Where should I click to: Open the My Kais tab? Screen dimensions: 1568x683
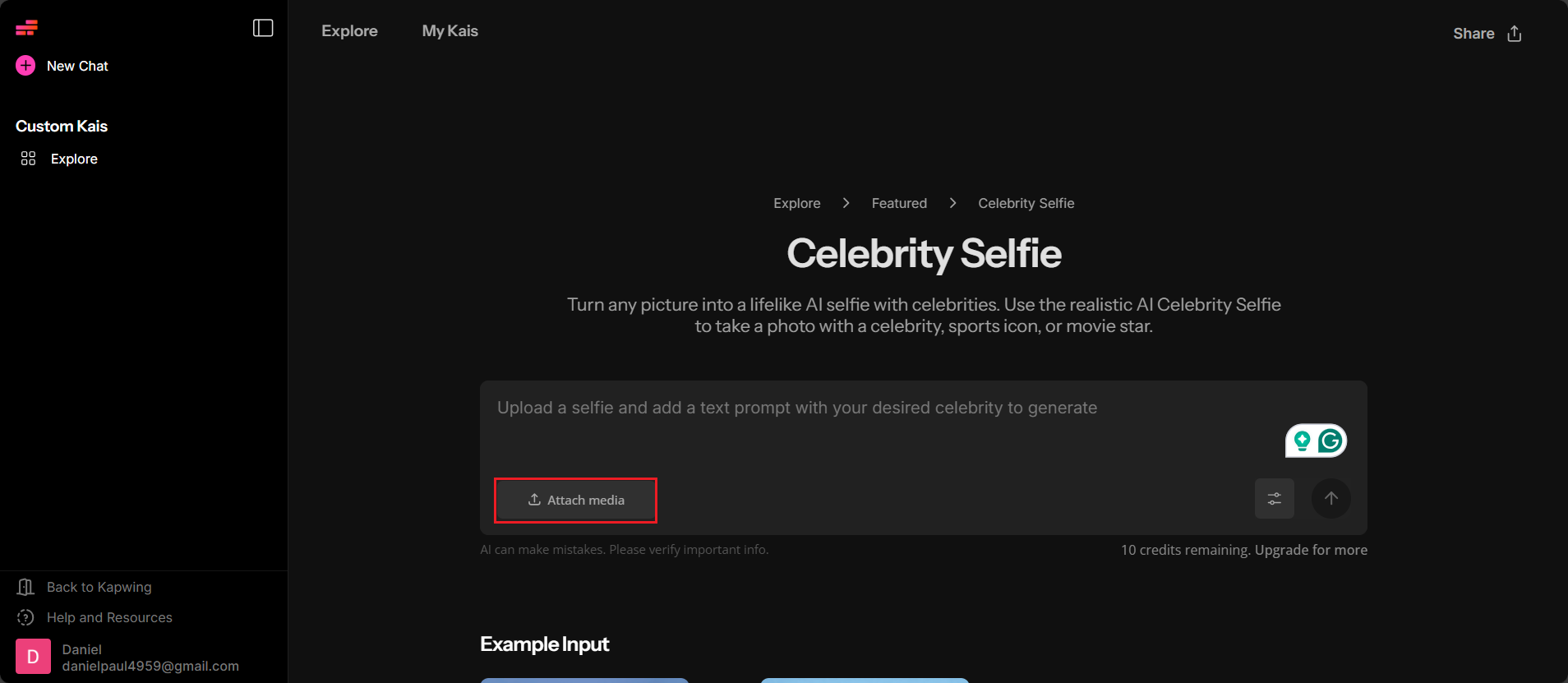pyautogui.click(x=450, y=31)
